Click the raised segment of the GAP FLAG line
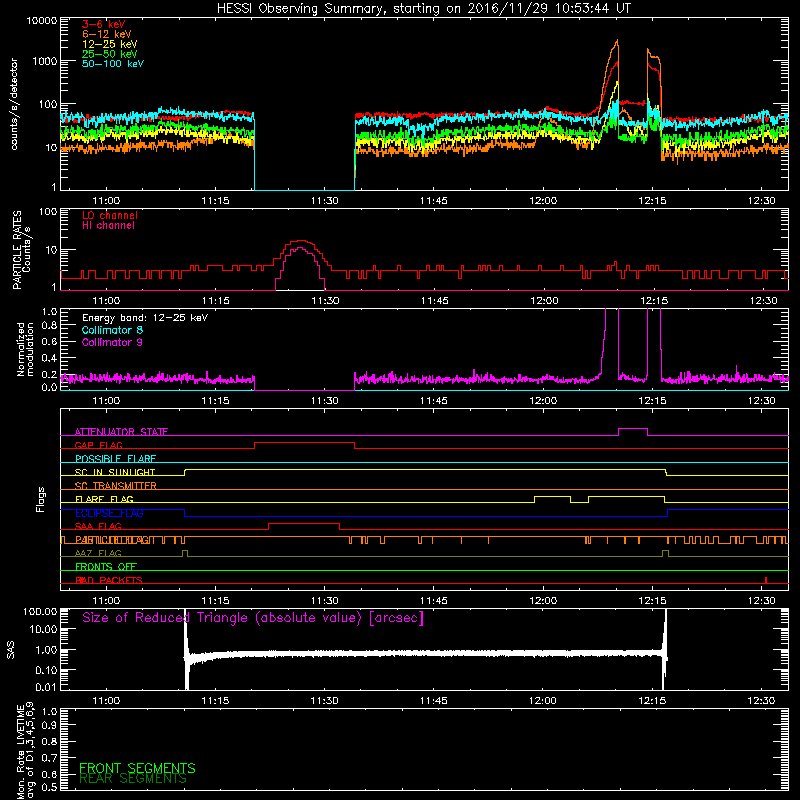The width and height of the screenshot is (800, 800). pos(304,443)
